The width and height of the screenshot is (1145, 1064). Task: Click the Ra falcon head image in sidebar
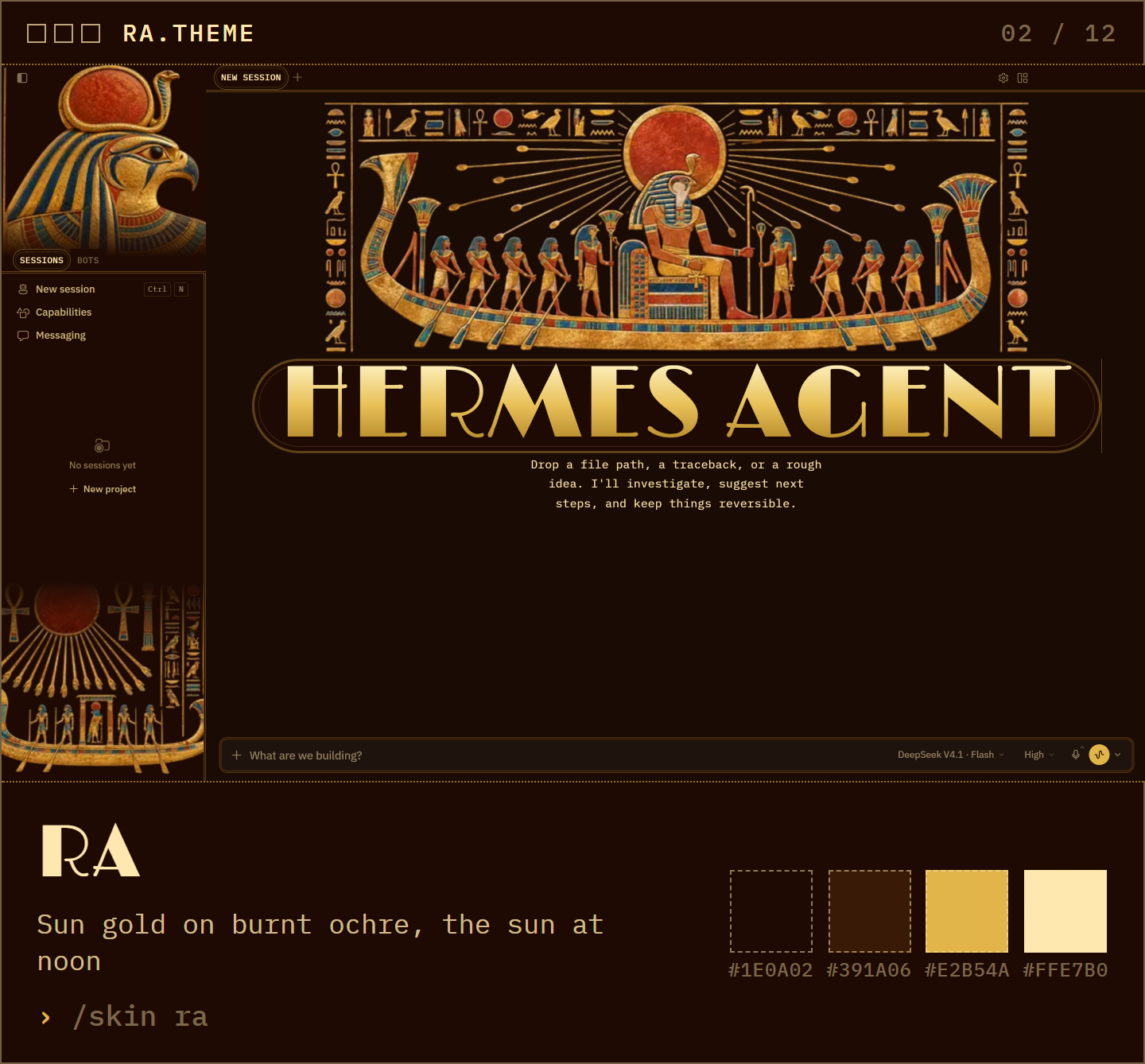(x=104, y=159)
